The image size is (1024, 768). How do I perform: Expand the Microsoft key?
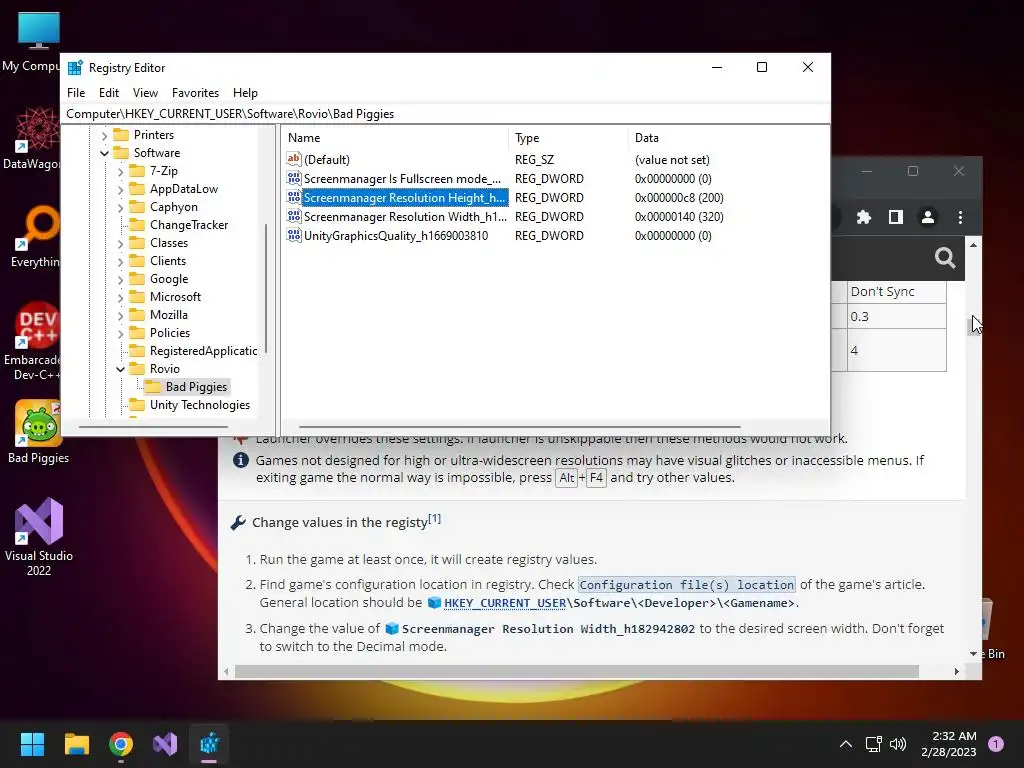click(120, 298)
